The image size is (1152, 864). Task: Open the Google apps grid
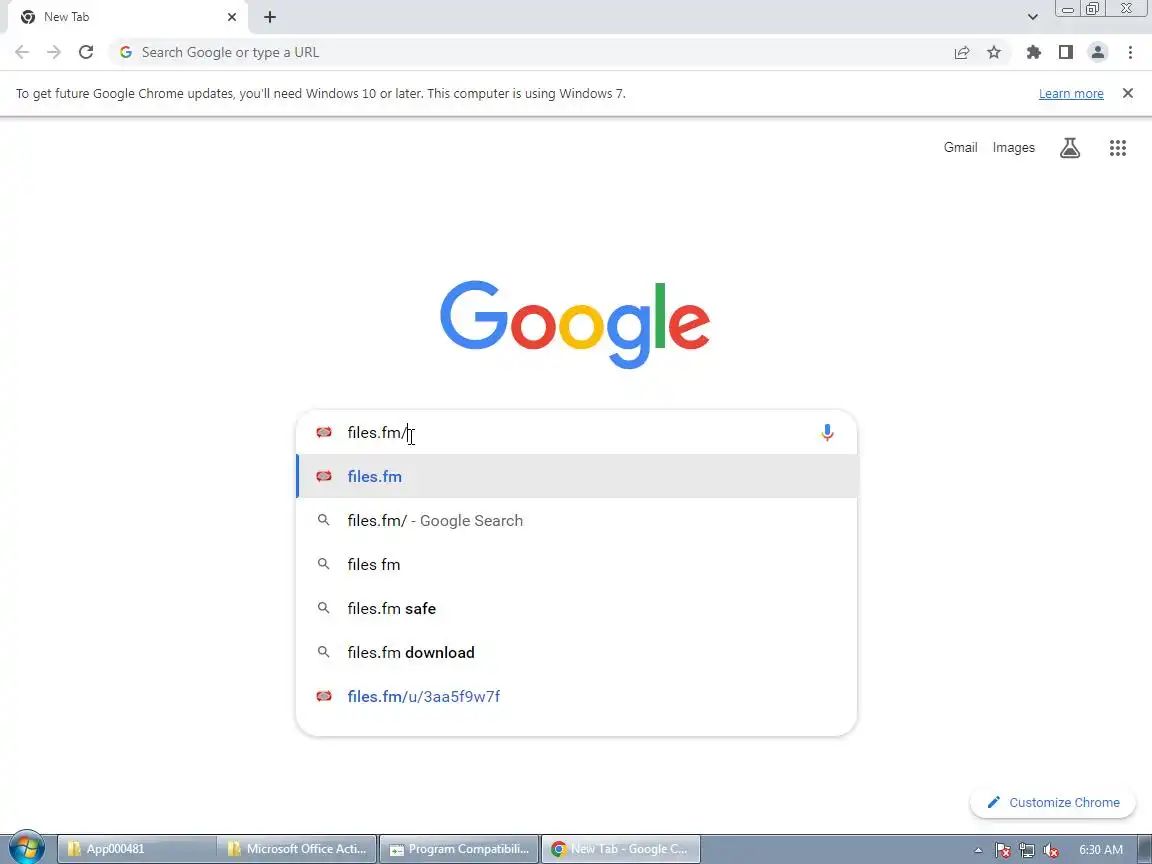[1117, 148]
